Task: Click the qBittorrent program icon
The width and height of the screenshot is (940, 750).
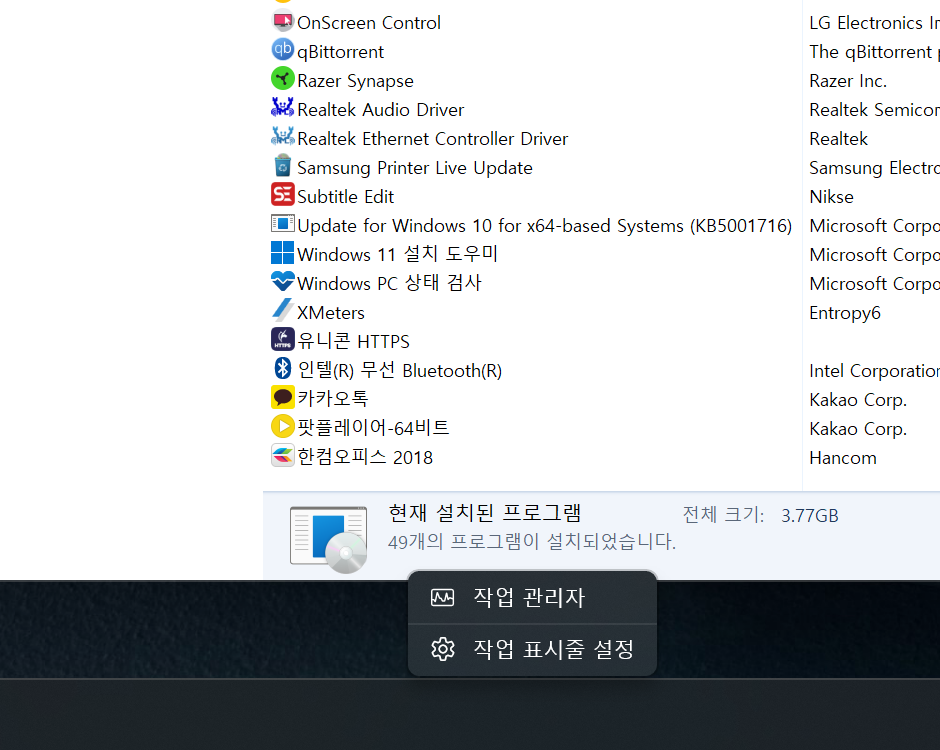Action: (282, 50)
